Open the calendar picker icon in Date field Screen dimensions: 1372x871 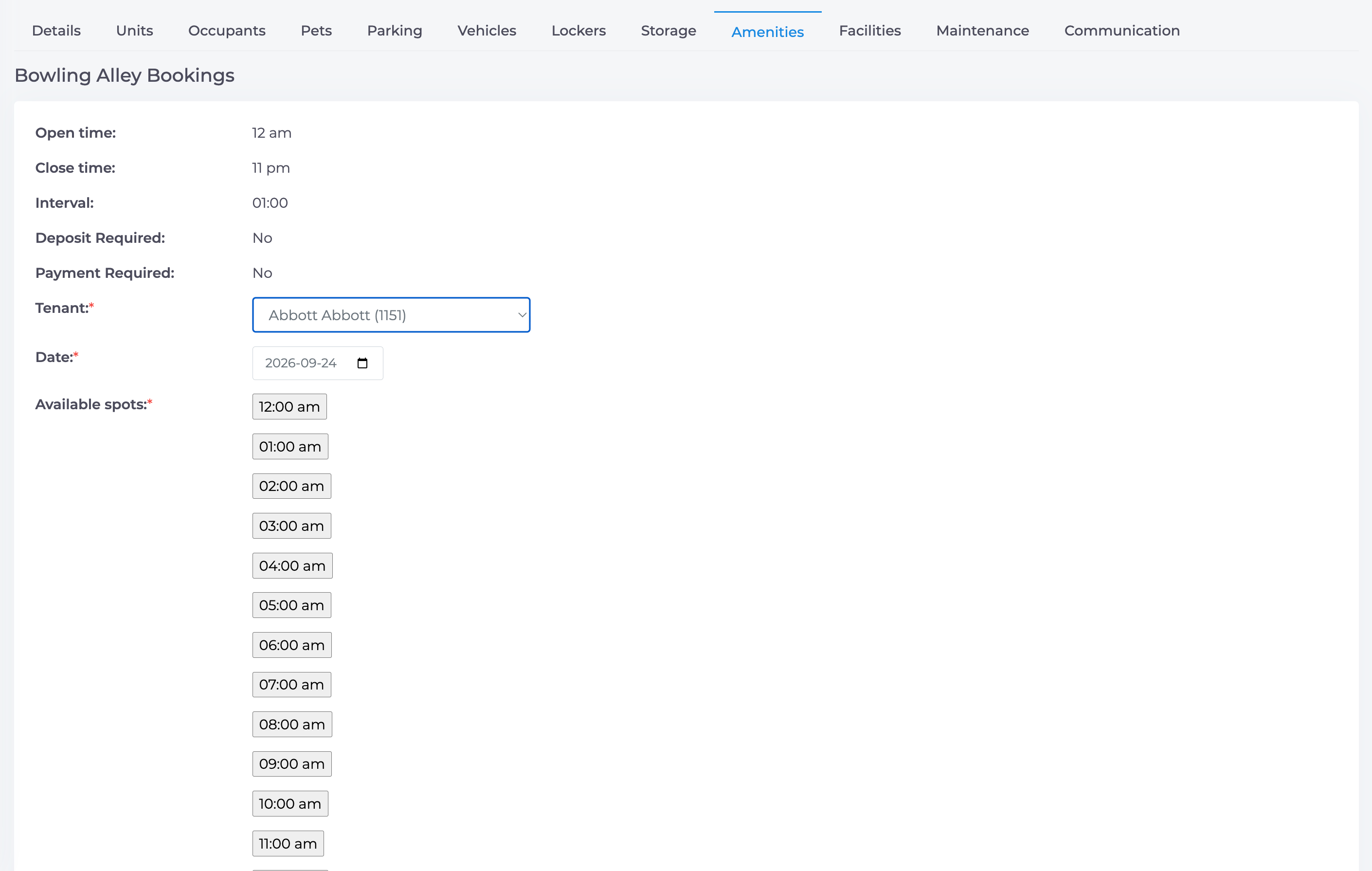point(362,363)
